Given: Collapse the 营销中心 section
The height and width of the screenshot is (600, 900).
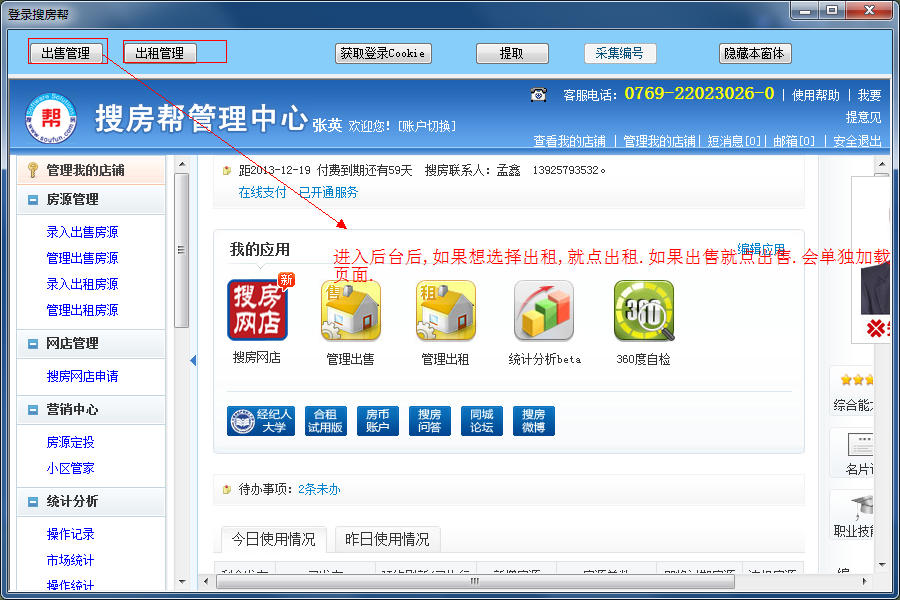Looking at the screenshot, I should tap(33, 410).
